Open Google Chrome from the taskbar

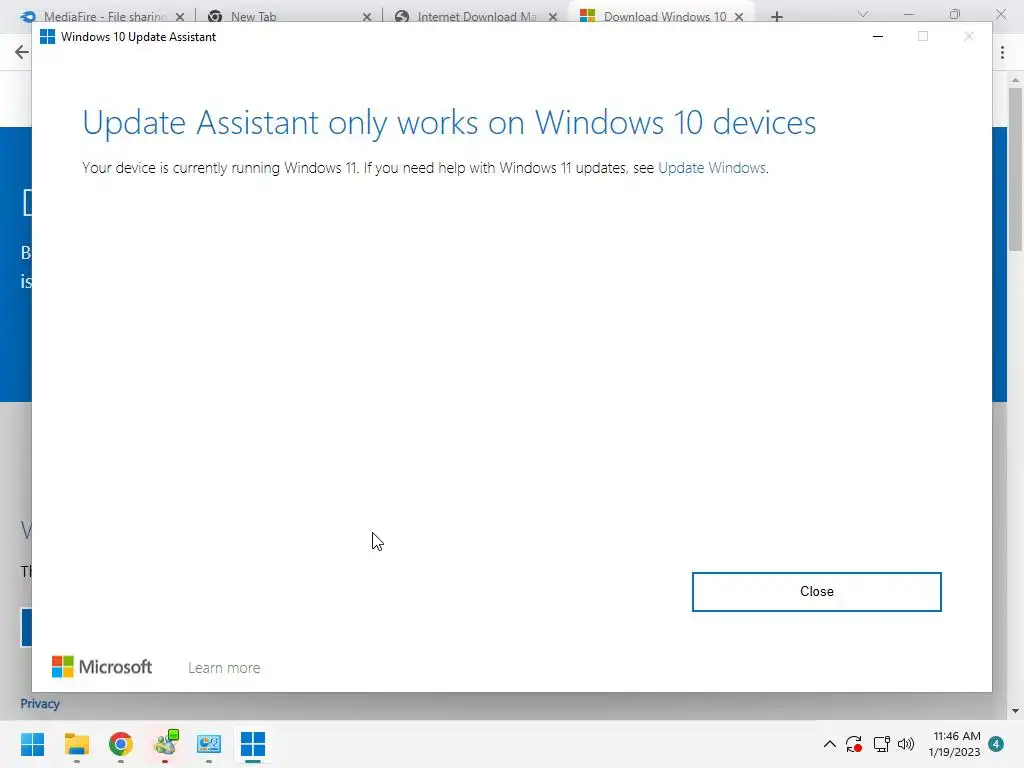(121, 744)
